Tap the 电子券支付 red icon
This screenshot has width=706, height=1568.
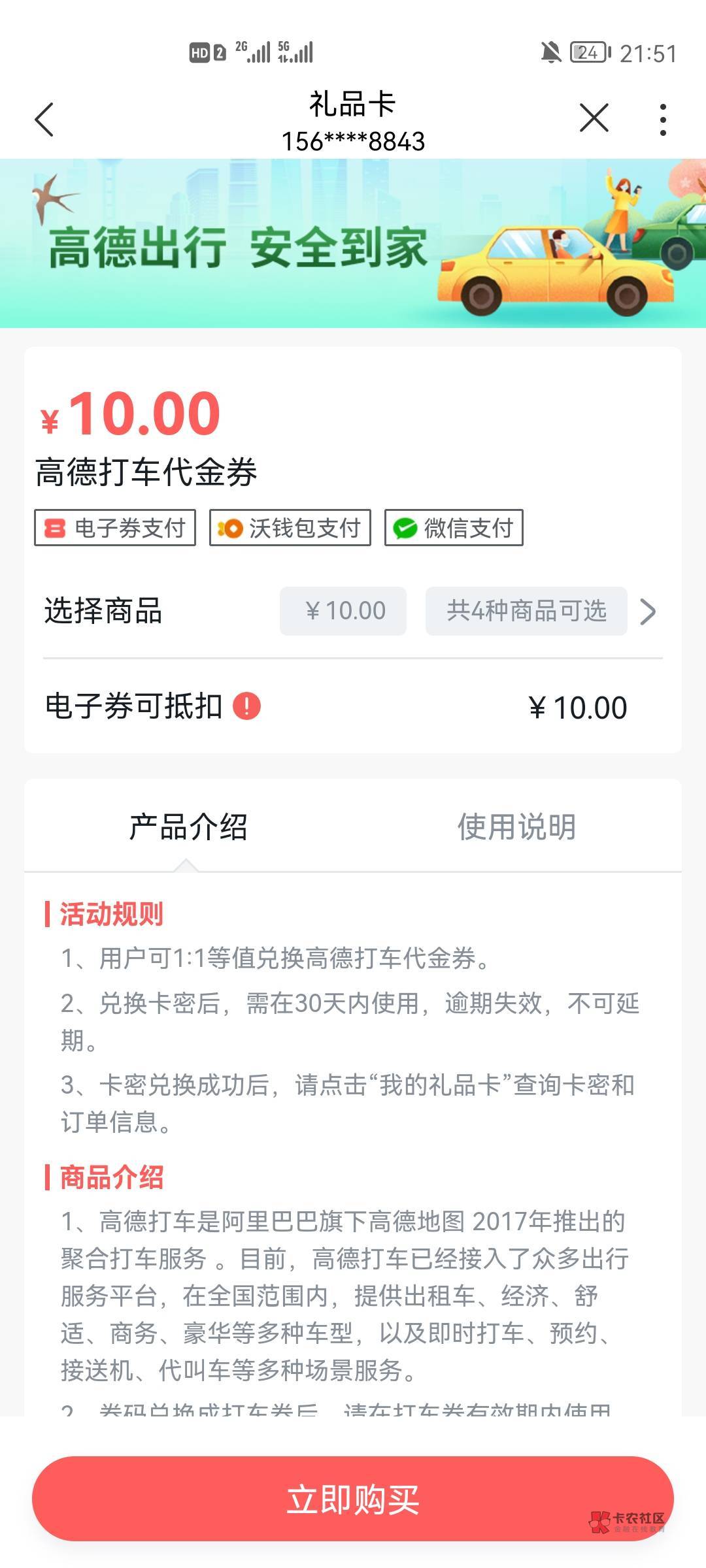(x=55, y=528)
